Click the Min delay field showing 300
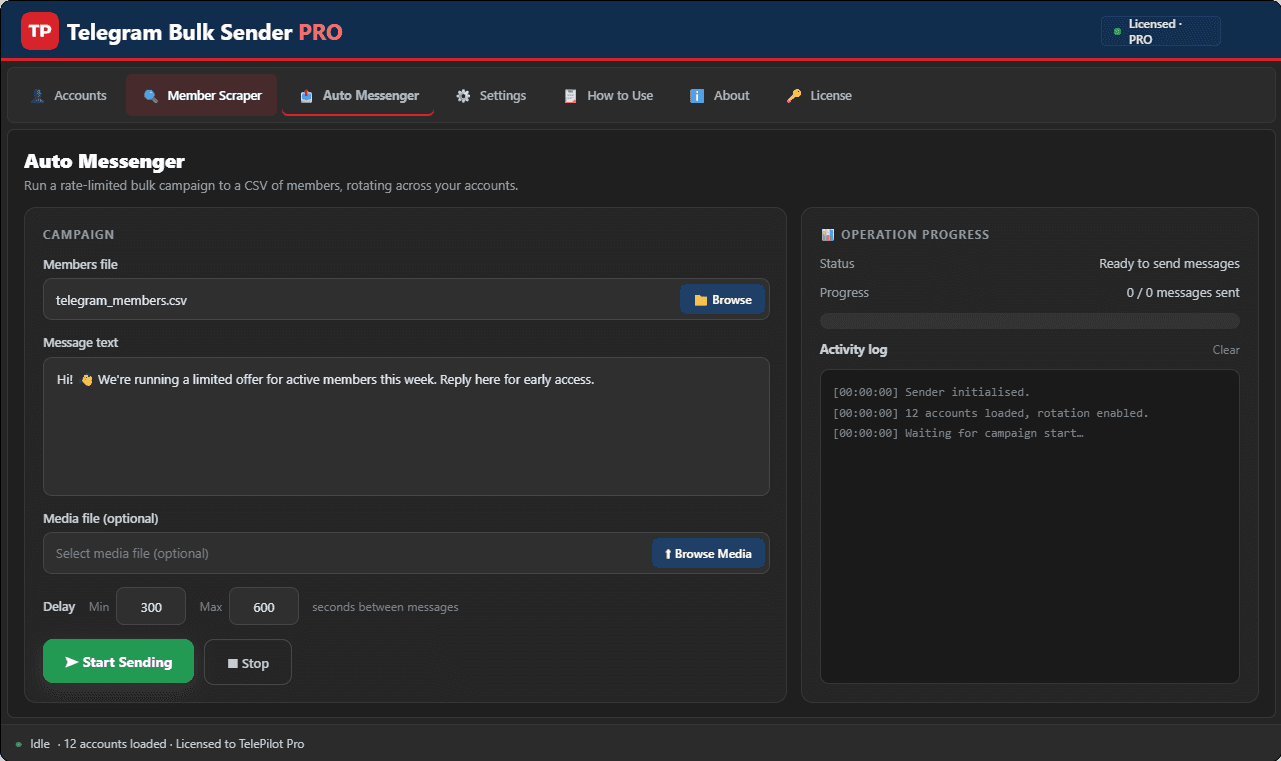 click(151, 607)
